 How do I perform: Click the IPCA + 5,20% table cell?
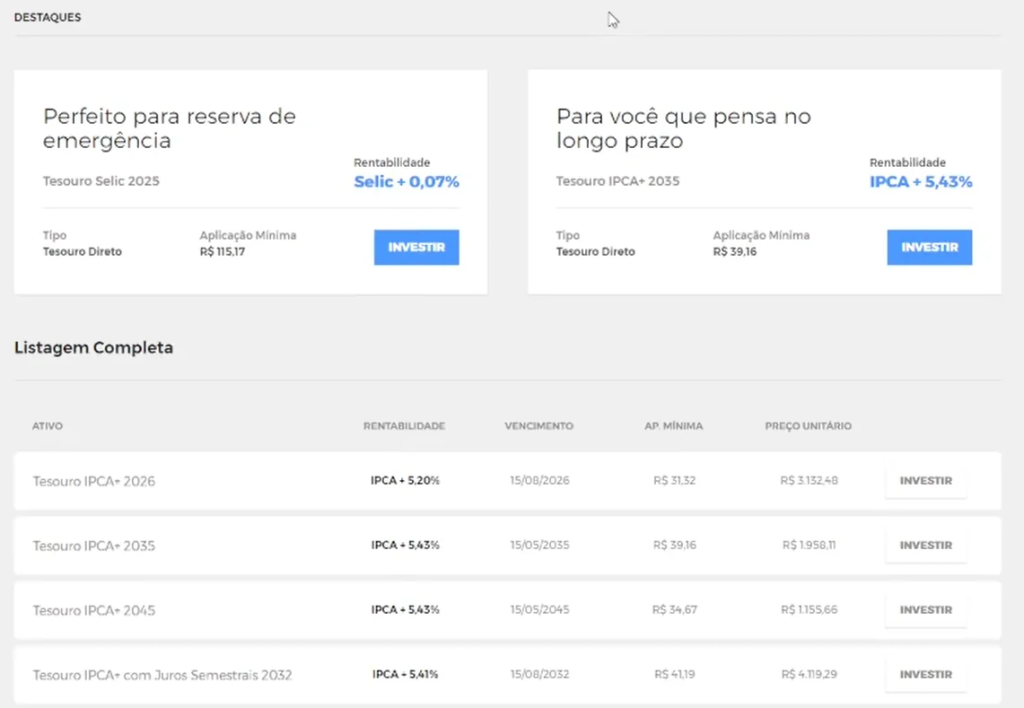coord(405,481)
